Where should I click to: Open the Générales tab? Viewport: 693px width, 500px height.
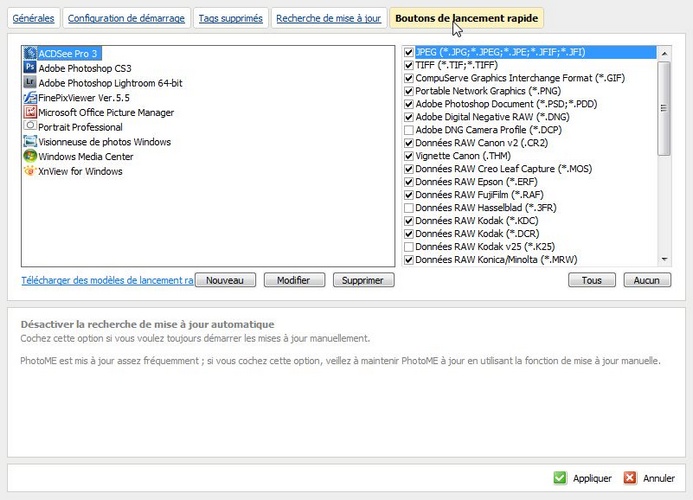33,18
